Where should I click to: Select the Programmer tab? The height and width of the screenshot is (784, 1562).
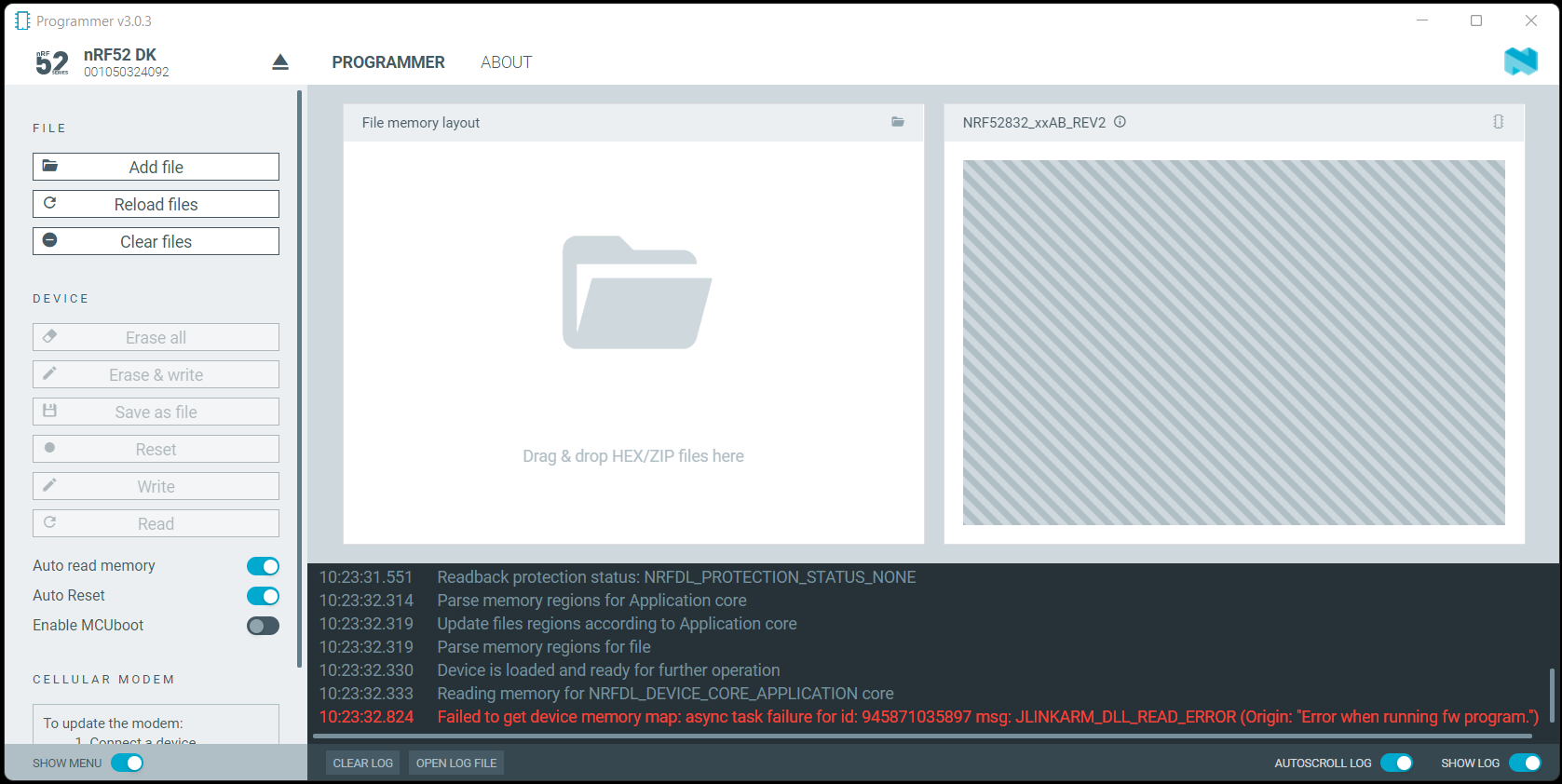point(388,62)
